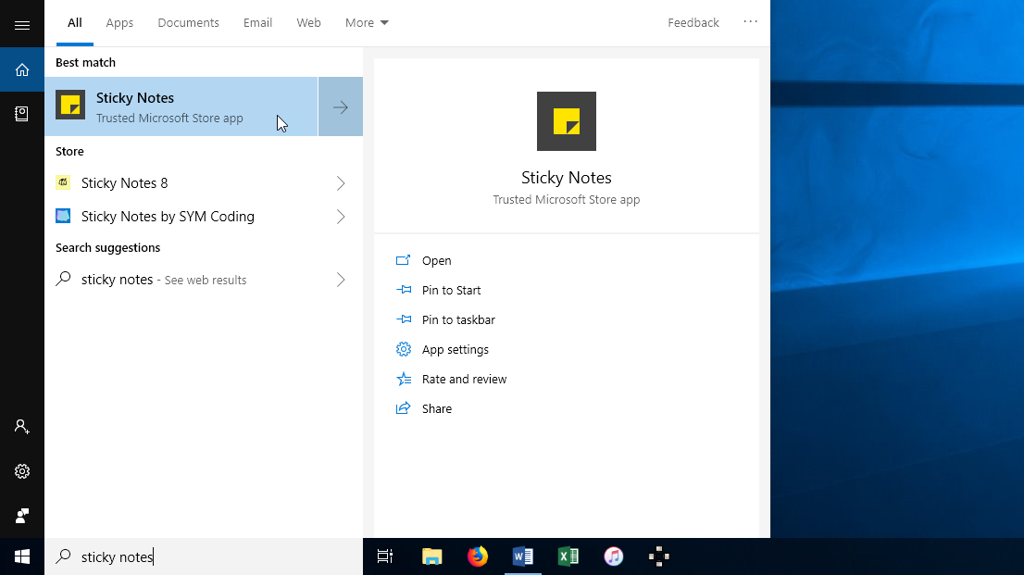1024x575 pixels.
Task: Open the Notebook icon in sidebar
Action: click(x=22, y=114)
